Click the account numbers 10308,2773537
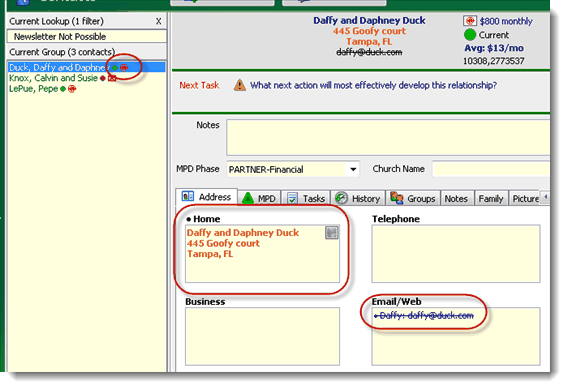The width and height of the screenshot is (567, 389). 494,61
